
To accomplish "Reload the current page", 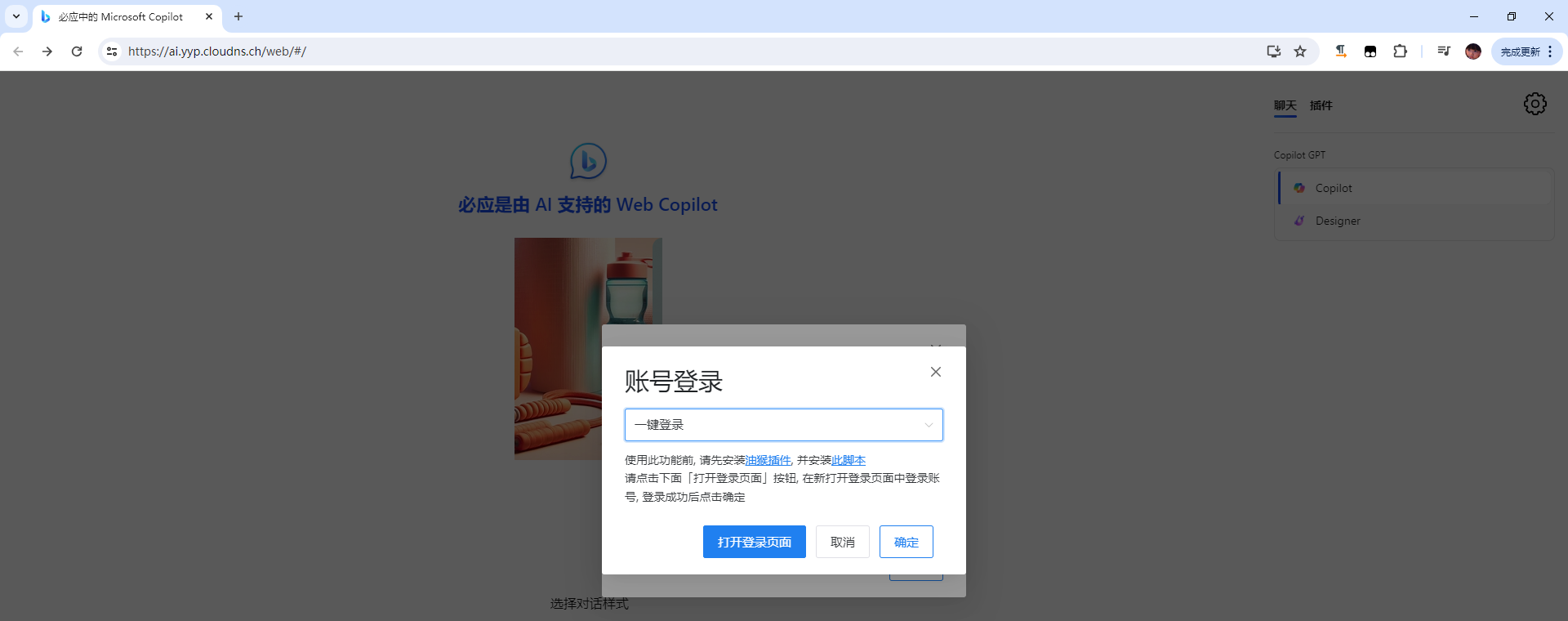I will pyautogui.click(x=77, y=51).
